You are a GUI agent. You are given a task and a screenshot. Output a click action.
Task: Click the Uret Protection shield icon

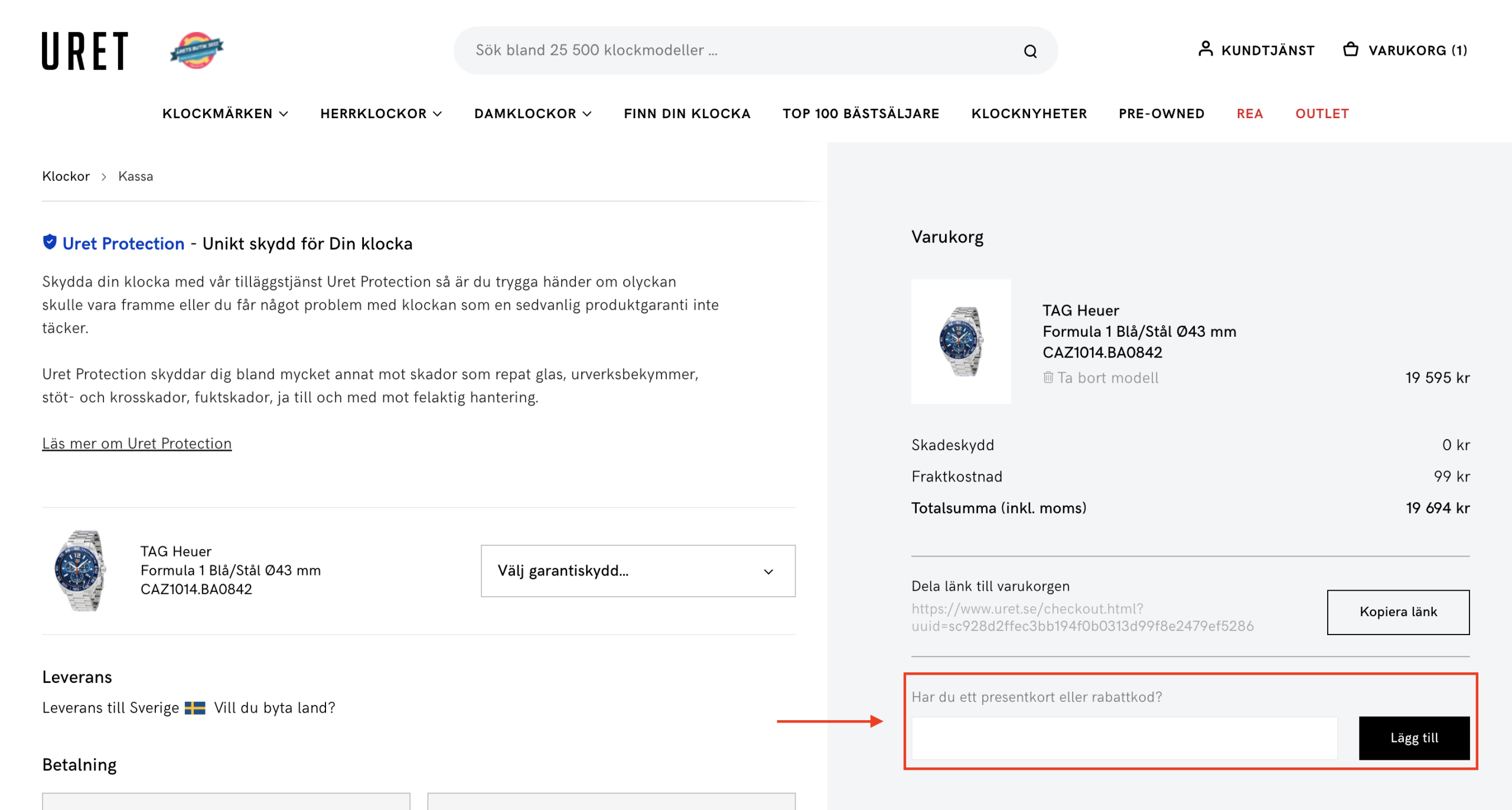coord(50,242)
